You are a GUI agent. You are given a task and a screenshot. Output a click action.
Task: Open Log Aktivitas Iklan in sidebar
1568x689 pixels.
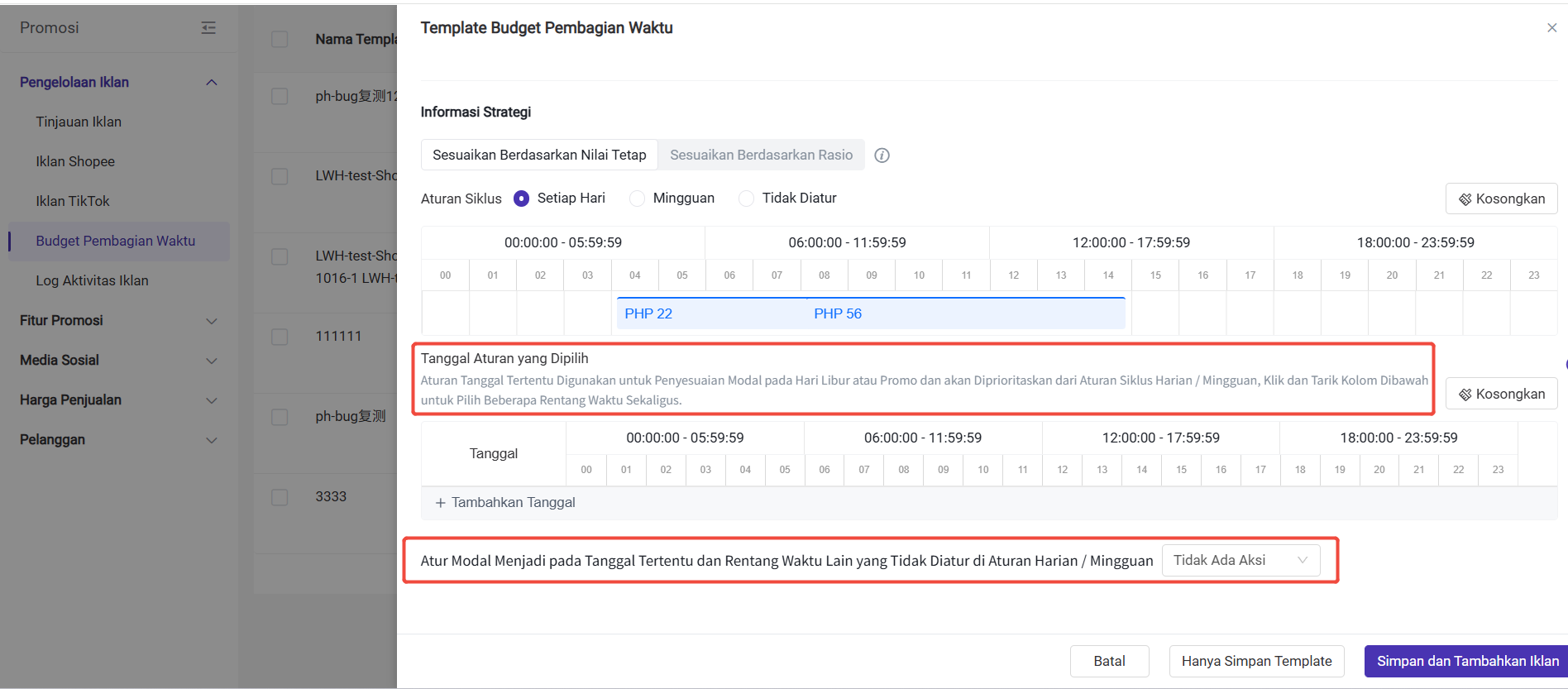click(92, 281)
